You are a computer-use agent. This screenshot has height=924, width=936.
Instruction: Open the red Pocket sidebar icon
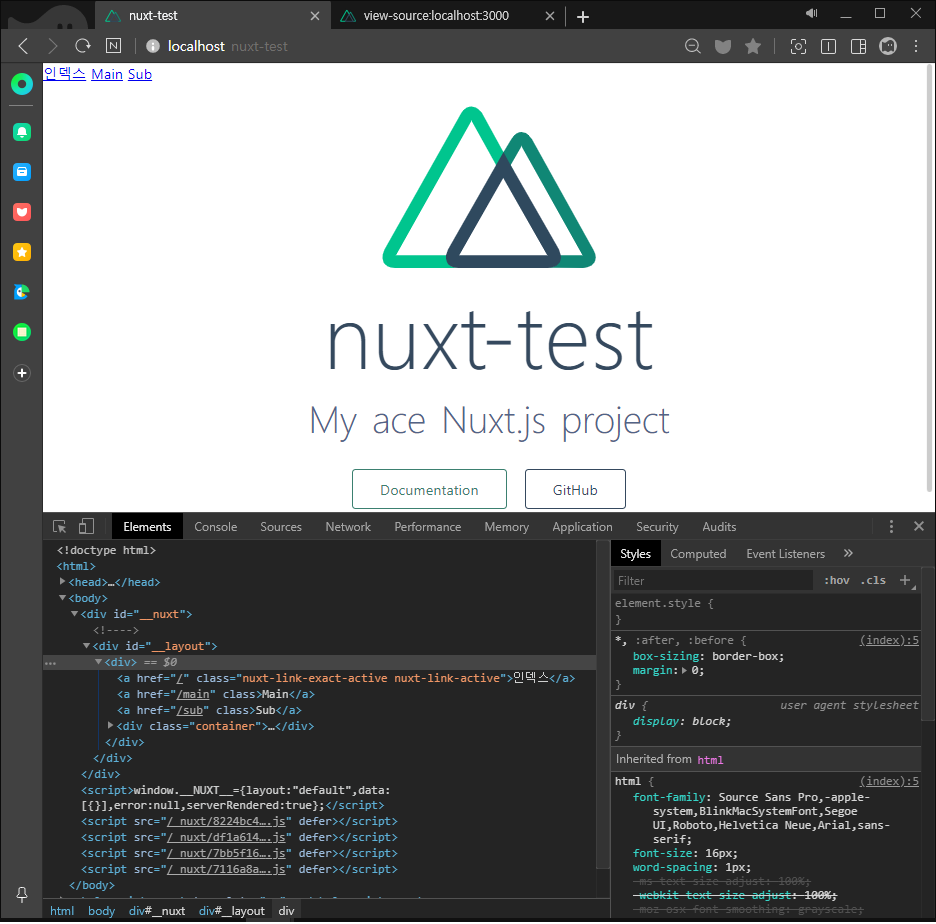pyautogui.click(x=22, y=212)
